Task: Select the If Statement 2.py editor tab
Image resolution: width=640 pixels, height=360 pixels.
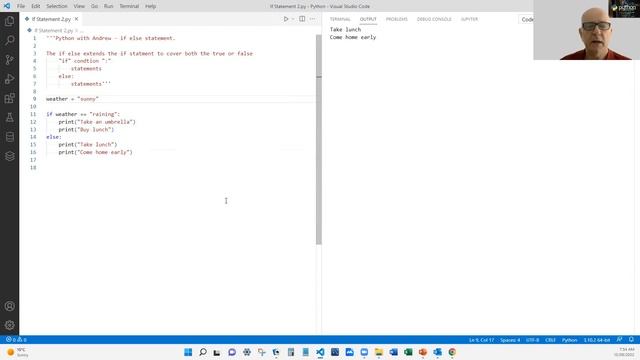Action: 51,19
